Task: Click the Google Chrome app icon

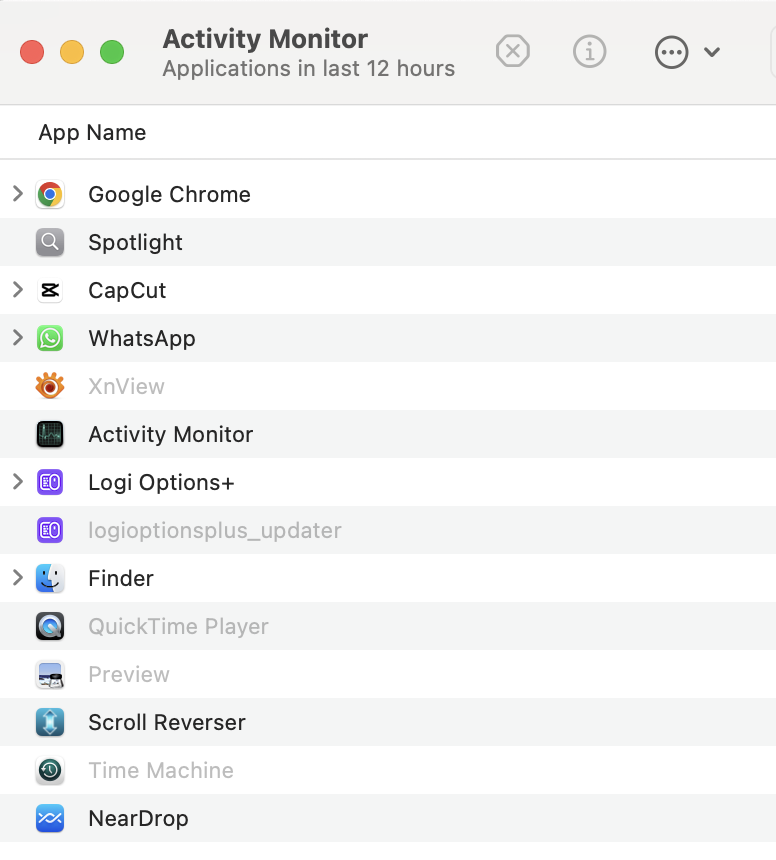Action: tap(50, 194)
